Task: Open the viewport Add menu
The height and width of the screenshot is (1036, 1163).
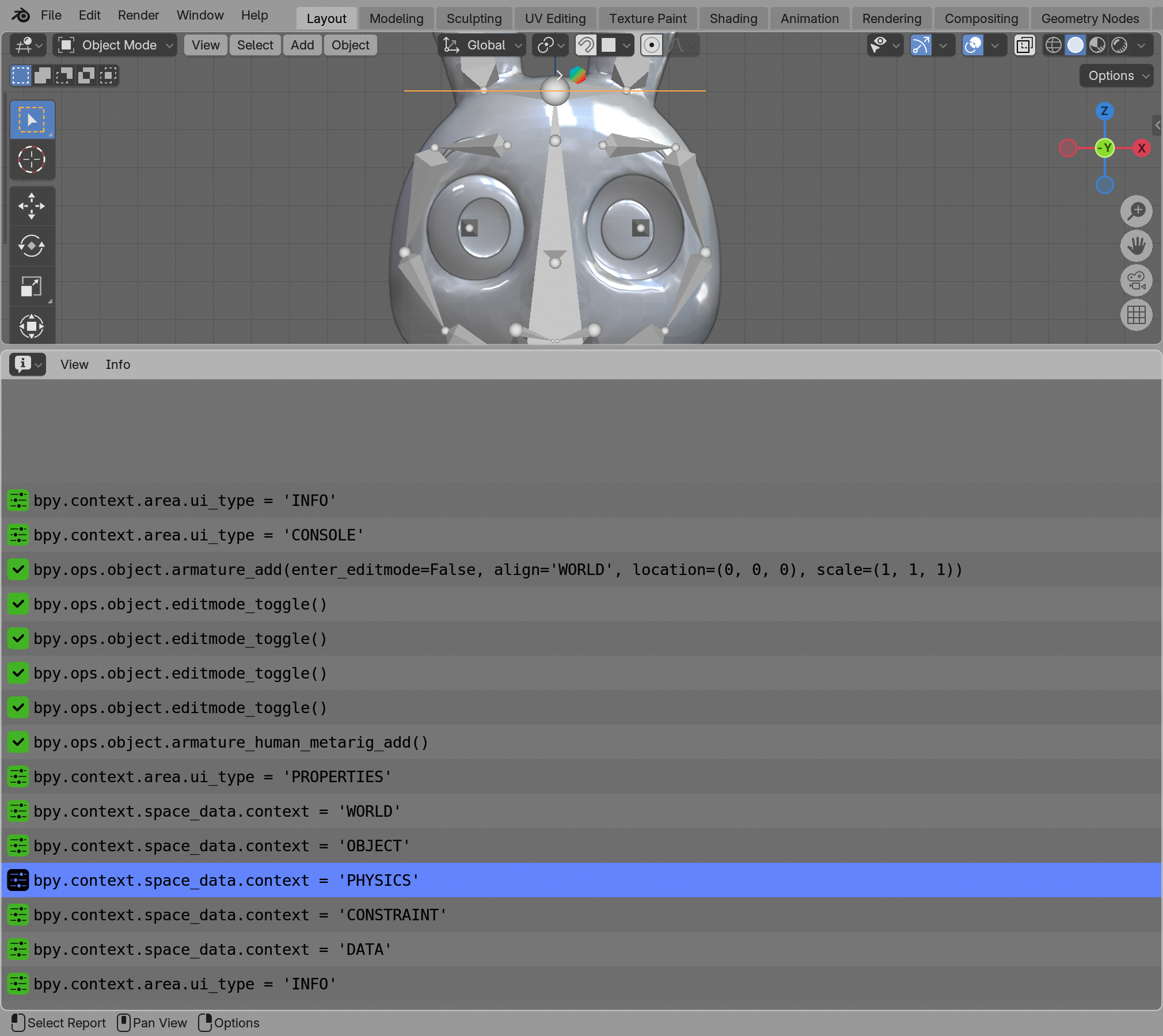Action: click(x=302, y=45)
